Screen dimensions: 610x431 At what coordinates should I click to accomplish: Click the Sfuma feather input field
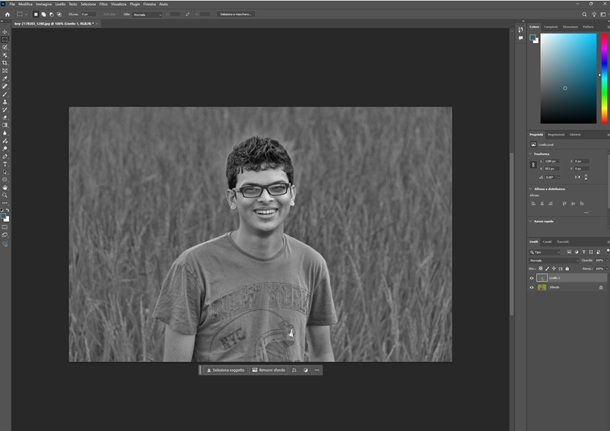[87, 14]
